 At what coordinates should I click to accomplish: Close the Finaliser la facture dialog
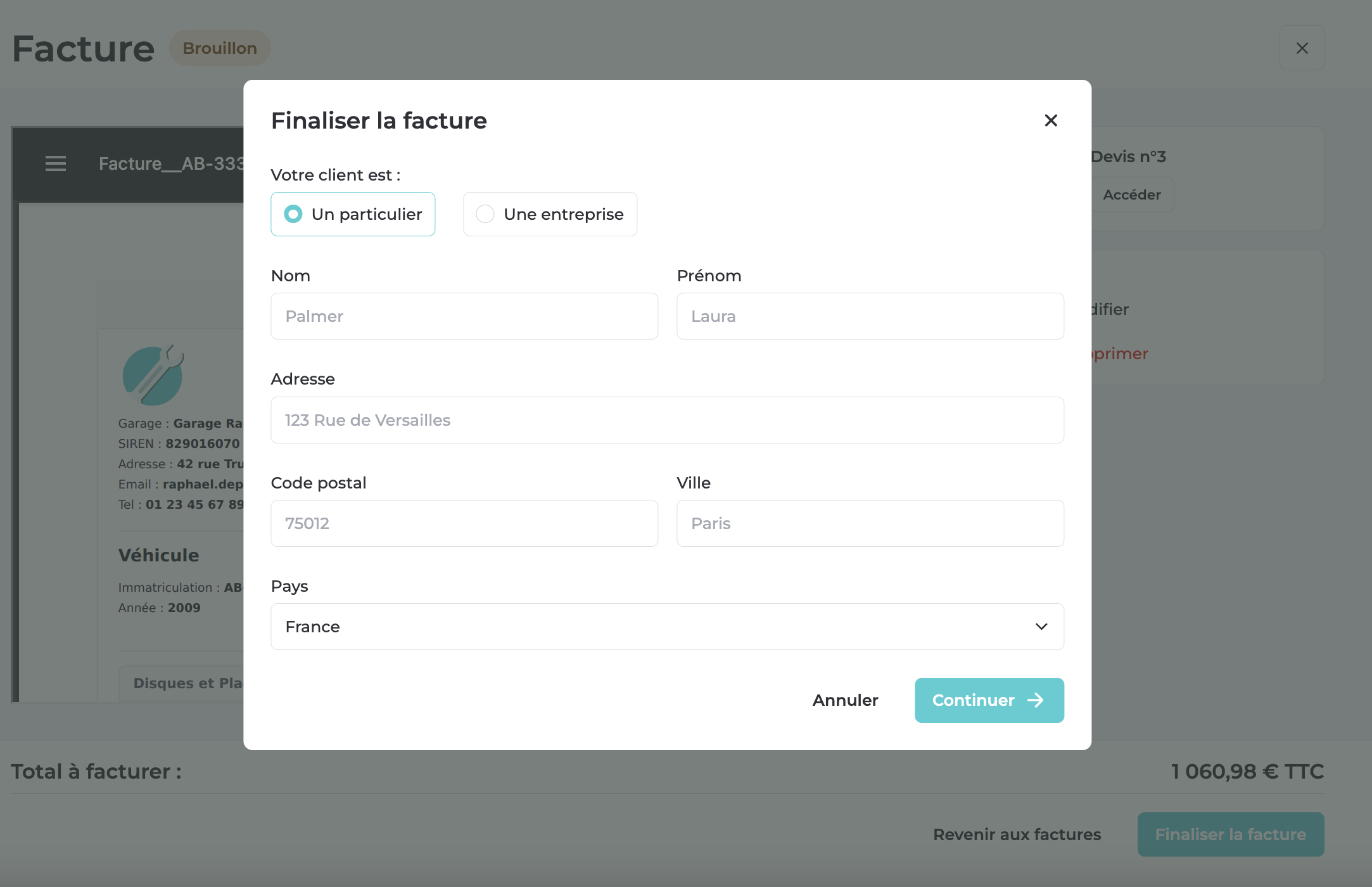(1051, 120)
